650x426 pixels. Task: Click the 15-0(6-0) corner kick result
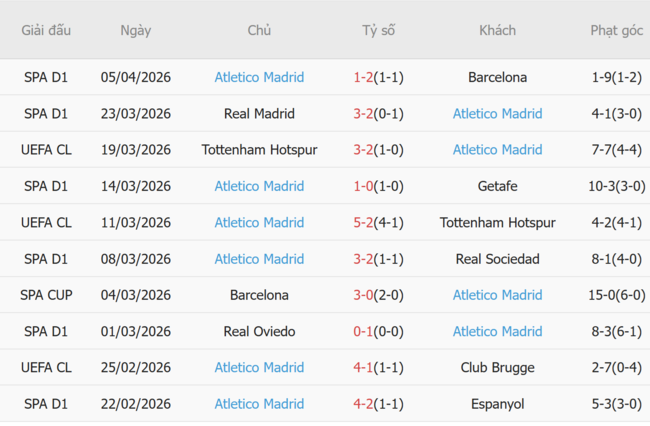tap(616, 295)
